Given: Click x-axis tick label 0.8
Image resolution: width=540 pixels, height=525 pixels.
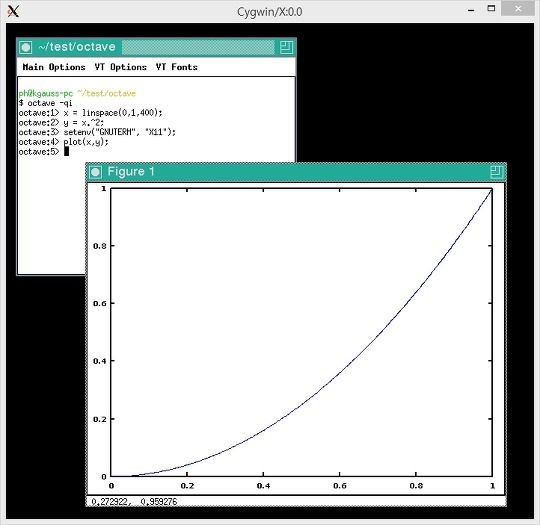Looking at the screenshot, I should 416,486.
